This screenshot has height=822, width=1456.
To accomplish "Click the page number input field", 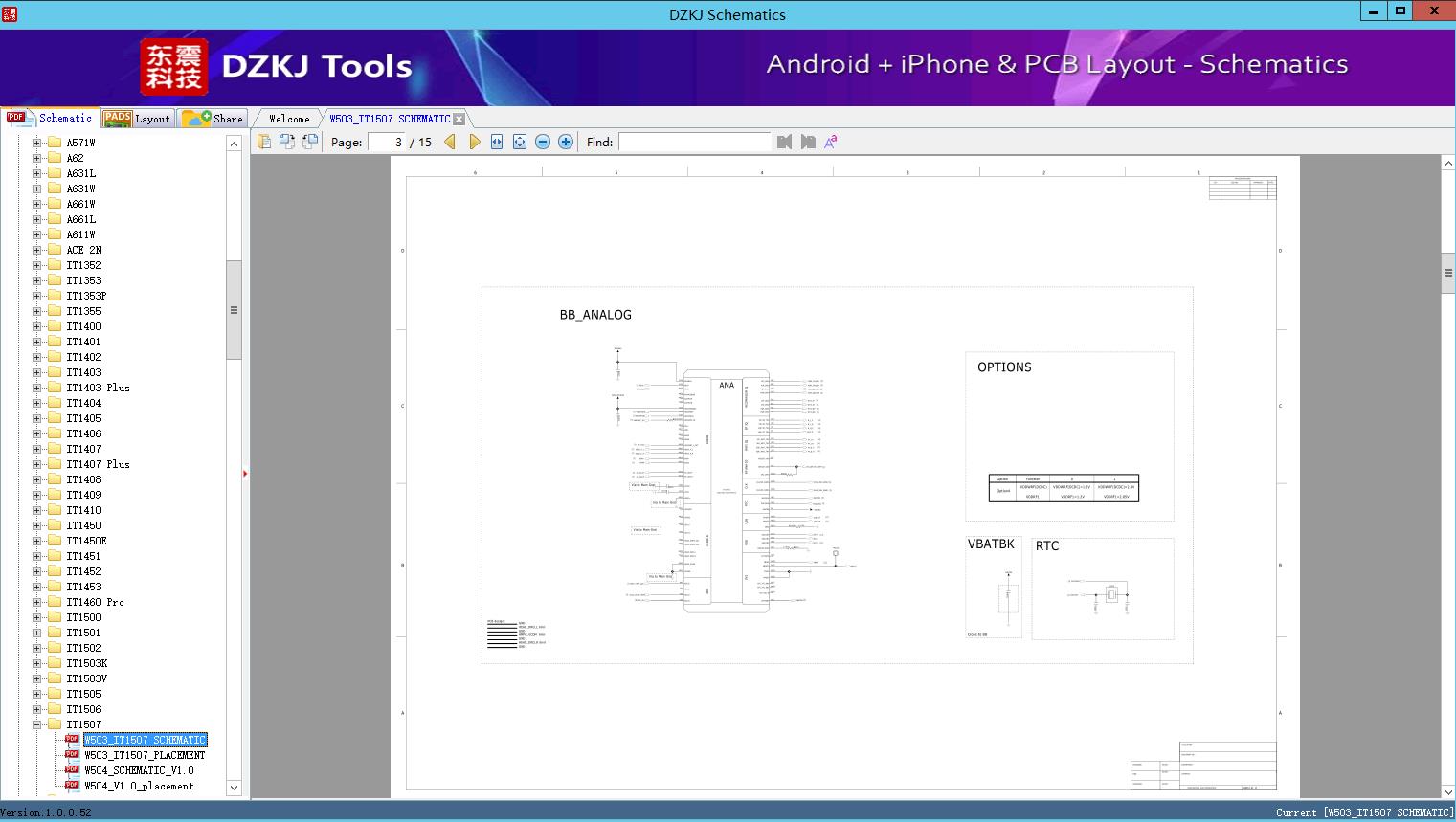I will pyautogui.click(x=386, y=142).
